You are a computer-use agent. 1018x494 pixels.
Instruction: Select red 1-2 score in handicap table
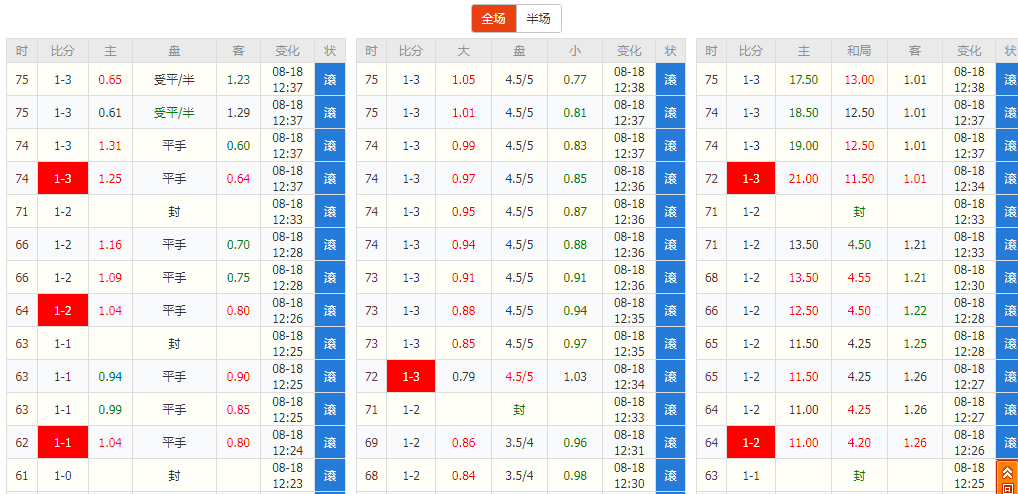[63, 311]
